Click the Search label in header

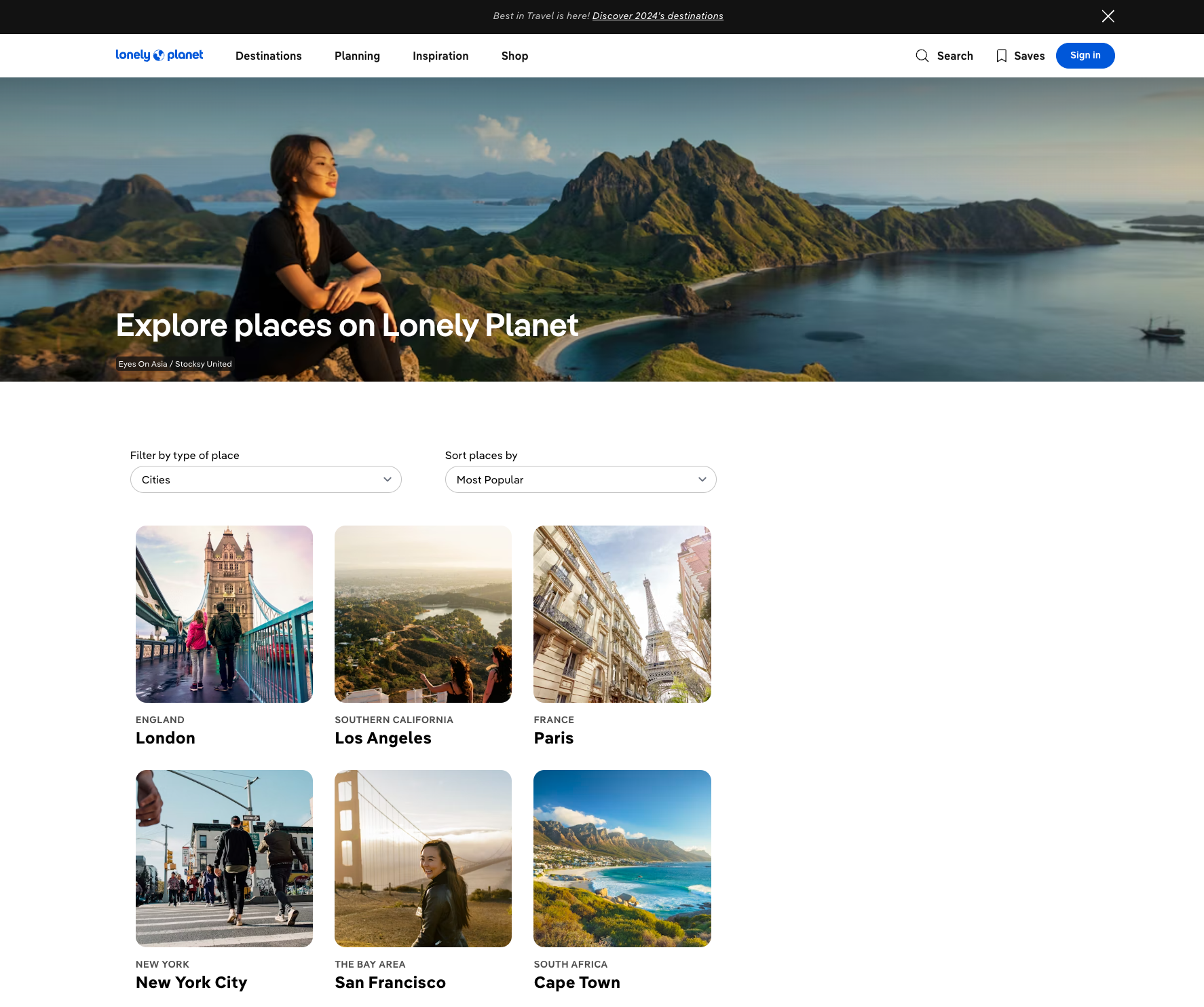[x=955, y=56]
